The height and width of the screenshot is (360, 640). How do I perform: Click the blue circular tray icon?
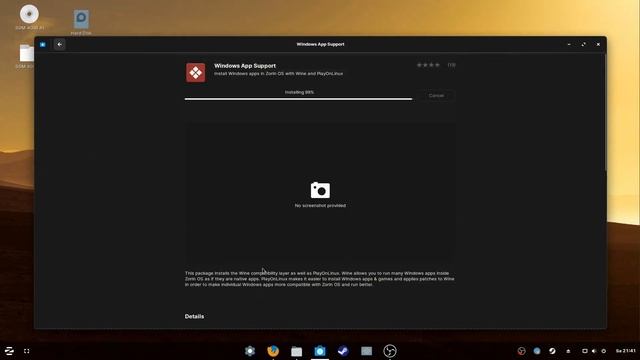(537, 351)
